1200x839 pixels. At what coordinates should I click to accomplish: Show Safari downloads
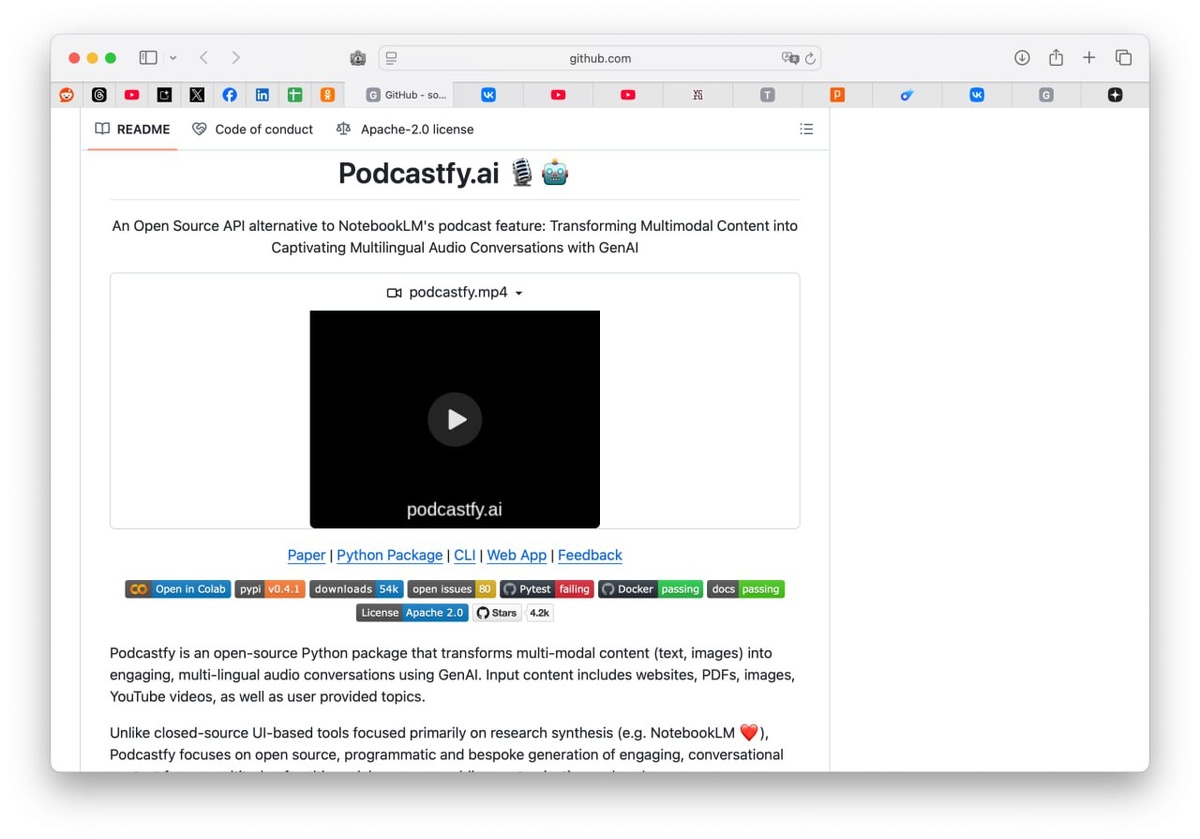point(1022,58)
